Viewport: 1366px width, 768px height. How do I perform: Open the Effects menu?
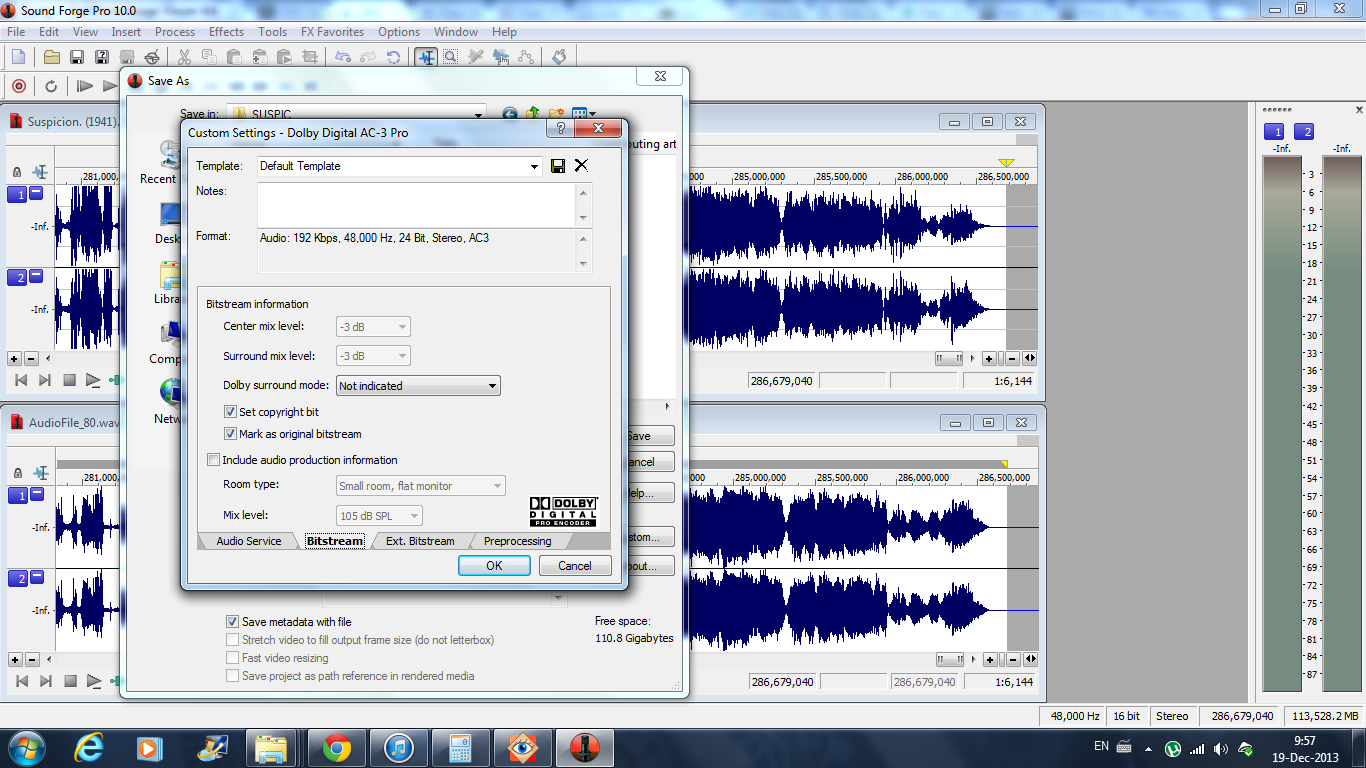click(x=226, y=32)
